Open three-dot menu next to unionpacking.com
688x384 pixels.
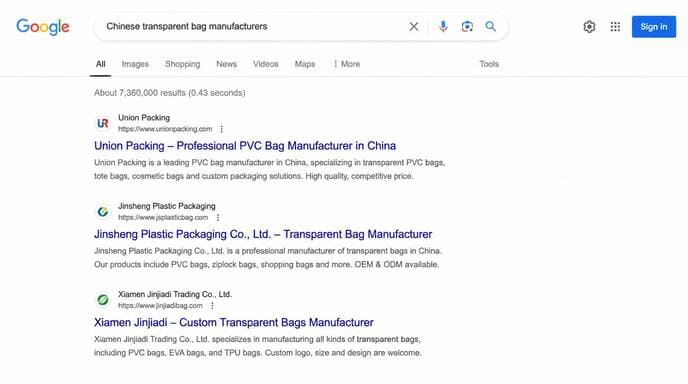[x=222, y=129]
